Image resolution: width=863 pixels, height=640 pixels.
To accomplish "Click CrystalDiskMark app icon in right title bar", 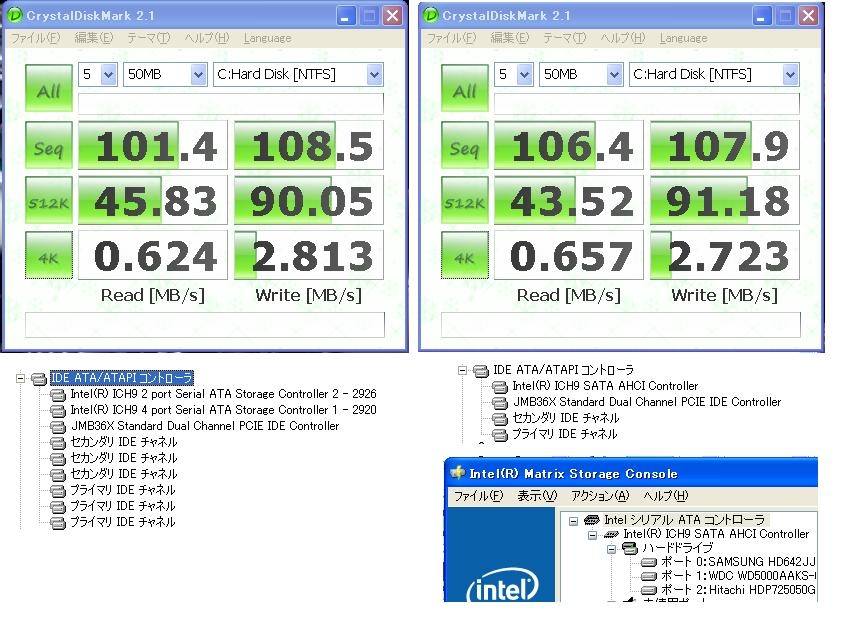I will coord(431,15).
